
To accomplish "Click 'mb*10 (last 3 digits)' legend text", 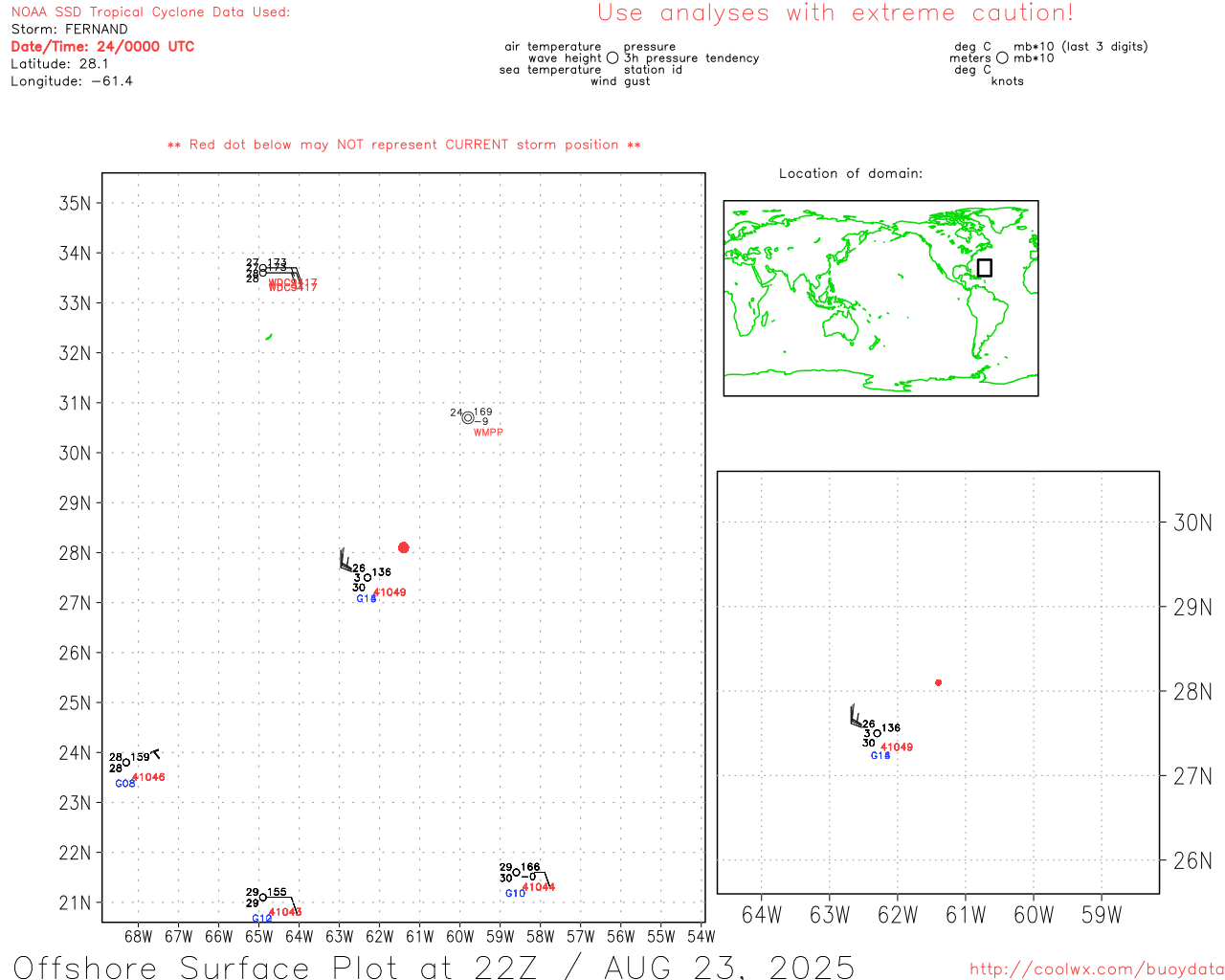I will tap(1080, 47).
